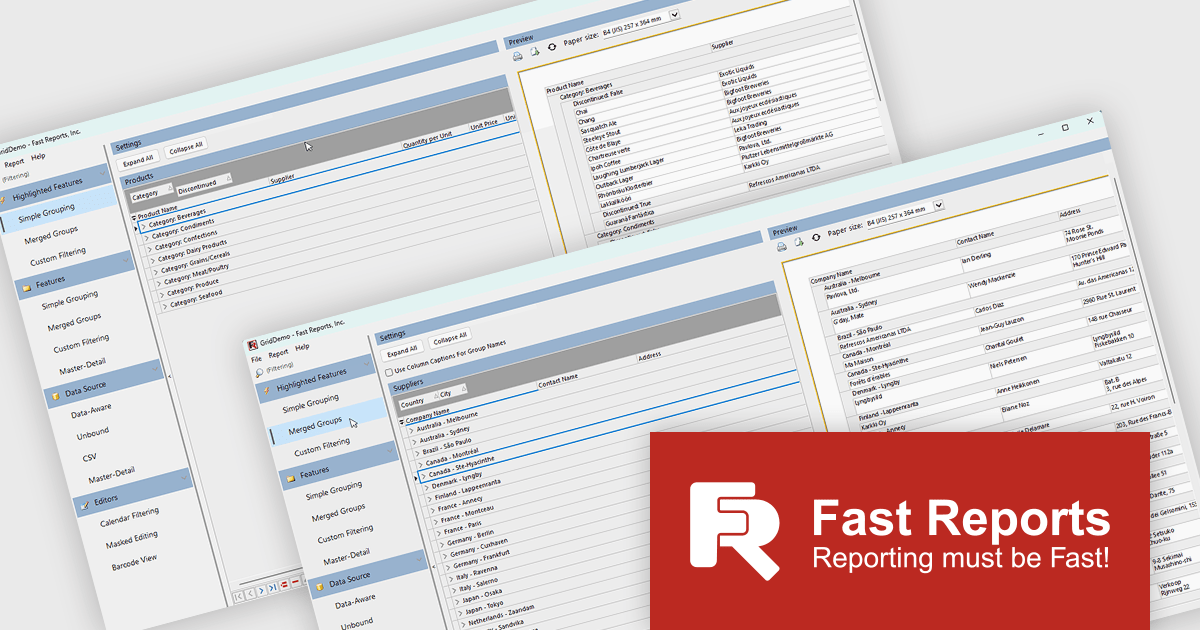1200x630 pixels.
Task: Click refresh icon in Products preview toolbar
Action: coord(552,47)
